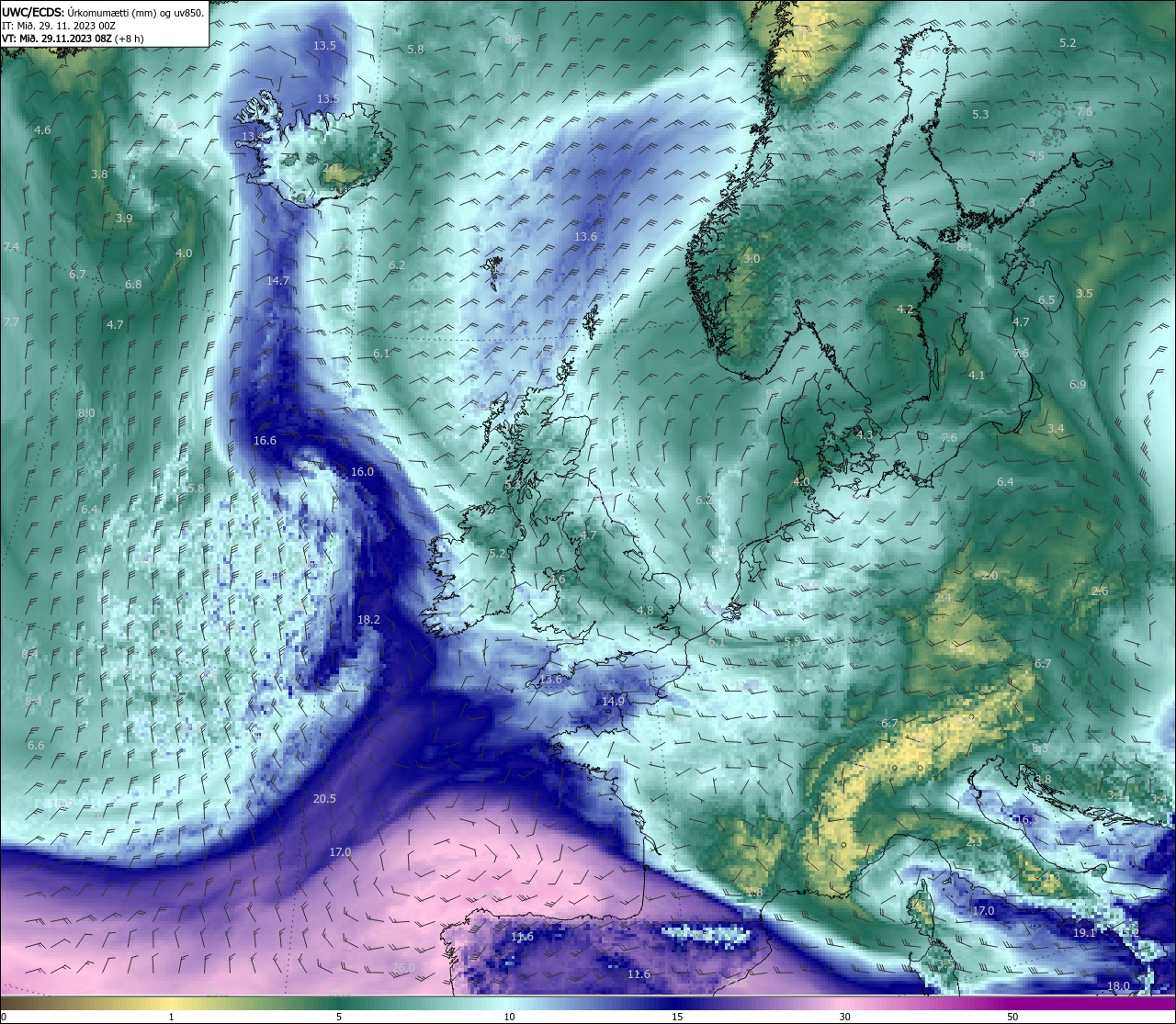
Task: Click the 16.0 value on the map
Action: tap(362, 471)
